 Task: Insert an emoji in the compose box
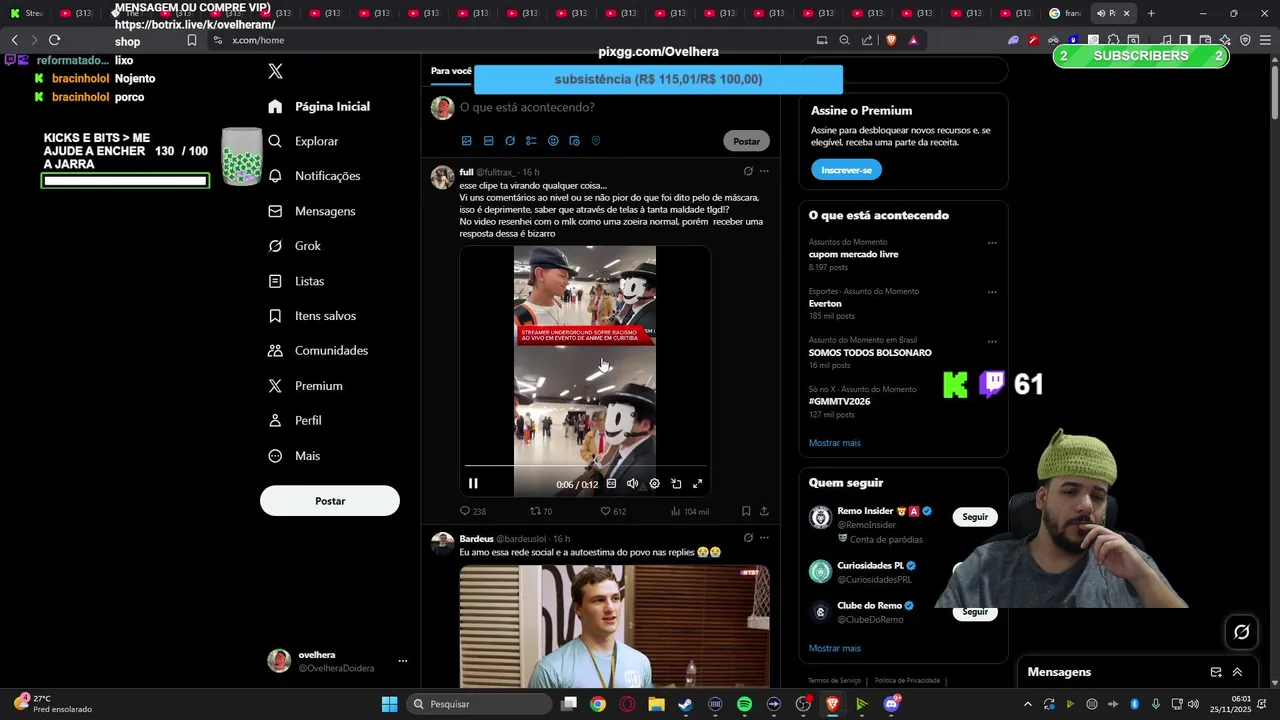pyautogui.click(x=553, y=141)
